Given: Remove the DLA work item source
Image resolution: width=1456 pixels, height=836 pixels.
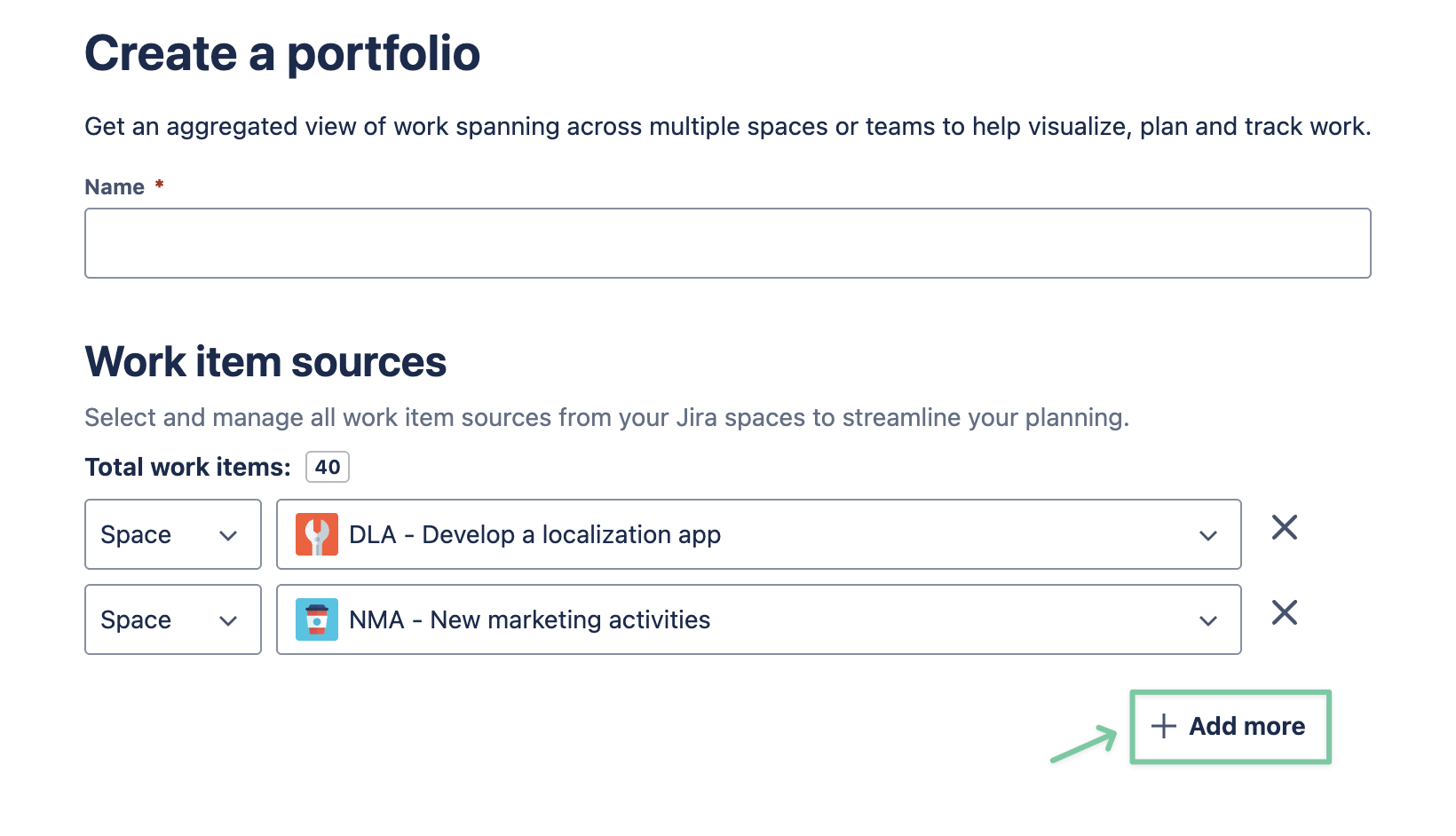Looking at the screenshot, I should (1284, 528).
